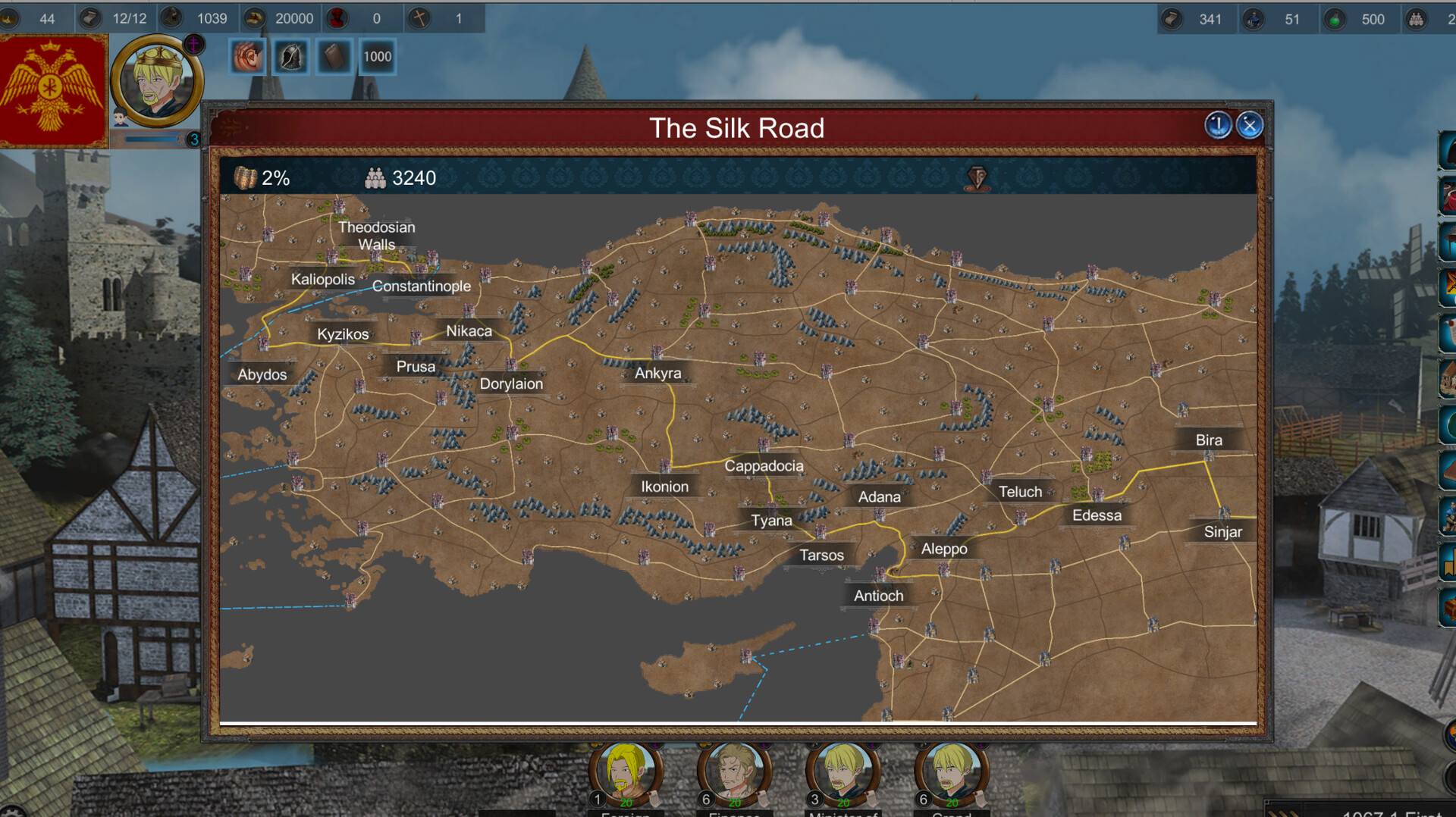The image size is (1456, 817).
Task: Select the gold coins resource icon
Action: 255,18
